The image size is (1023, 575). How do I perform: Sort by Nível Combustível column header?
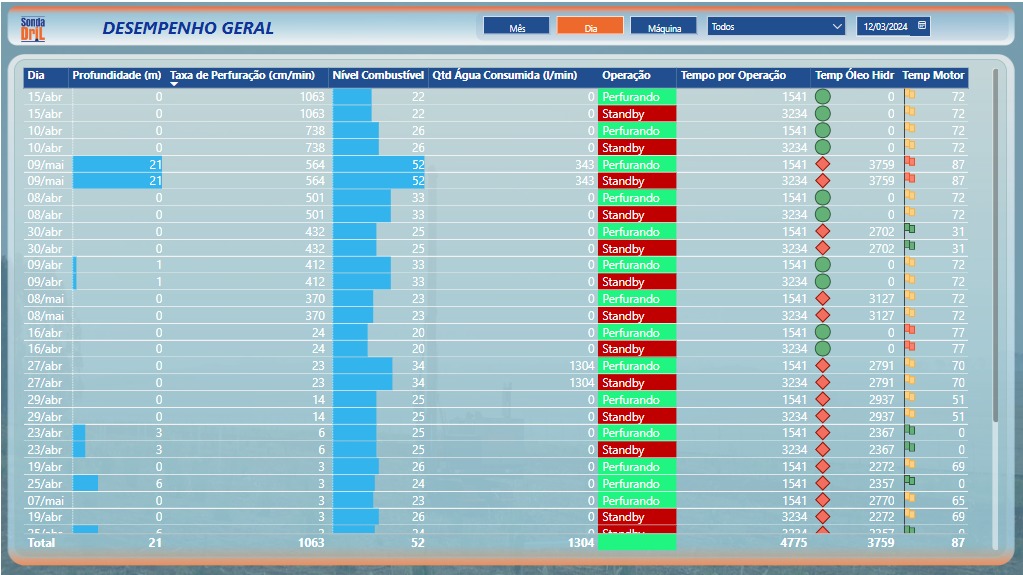tap(378, 75)
